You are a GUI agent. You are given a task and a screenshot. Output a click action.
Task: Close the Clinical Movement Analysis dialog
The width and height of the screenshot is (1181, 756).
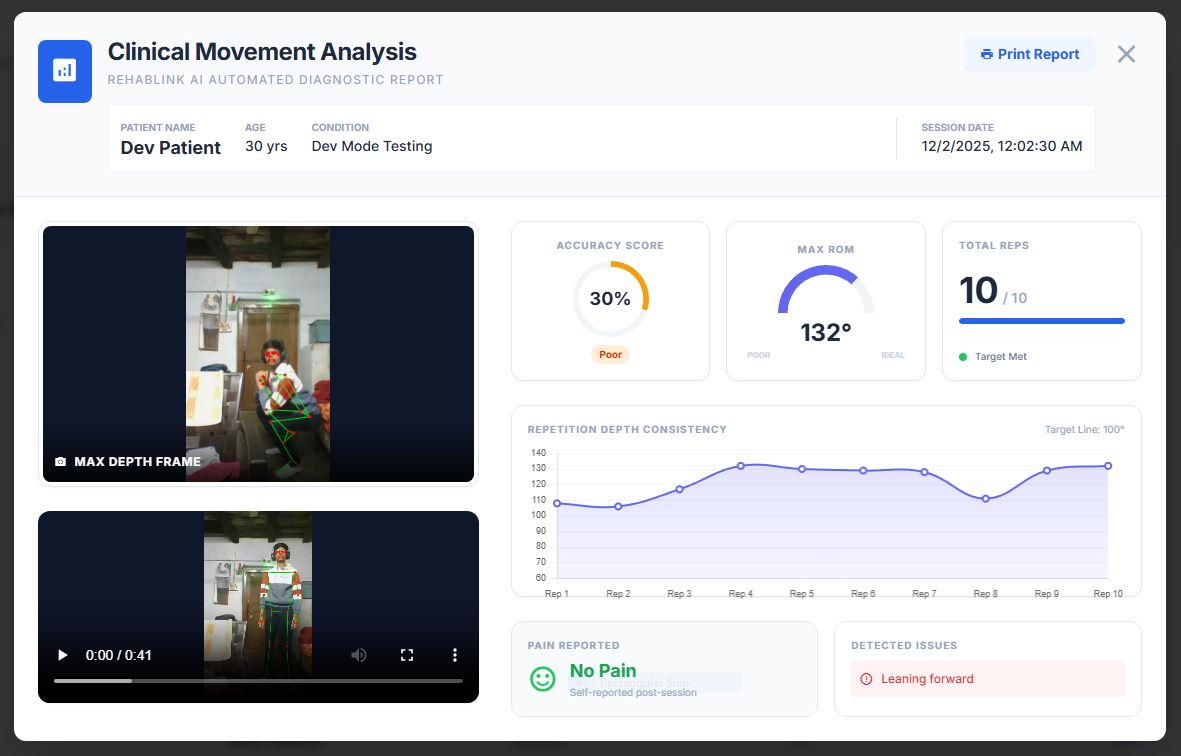click(1126, 54)
